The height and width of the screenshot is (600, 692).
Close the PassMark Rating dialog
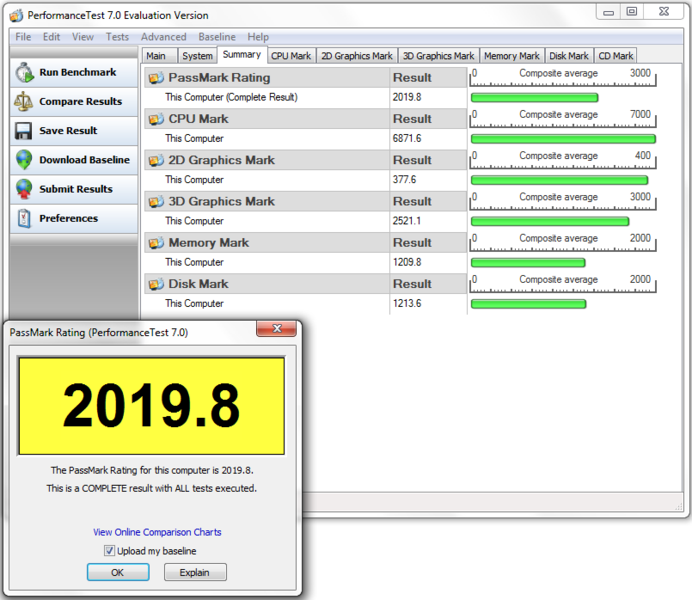point(277,329)
